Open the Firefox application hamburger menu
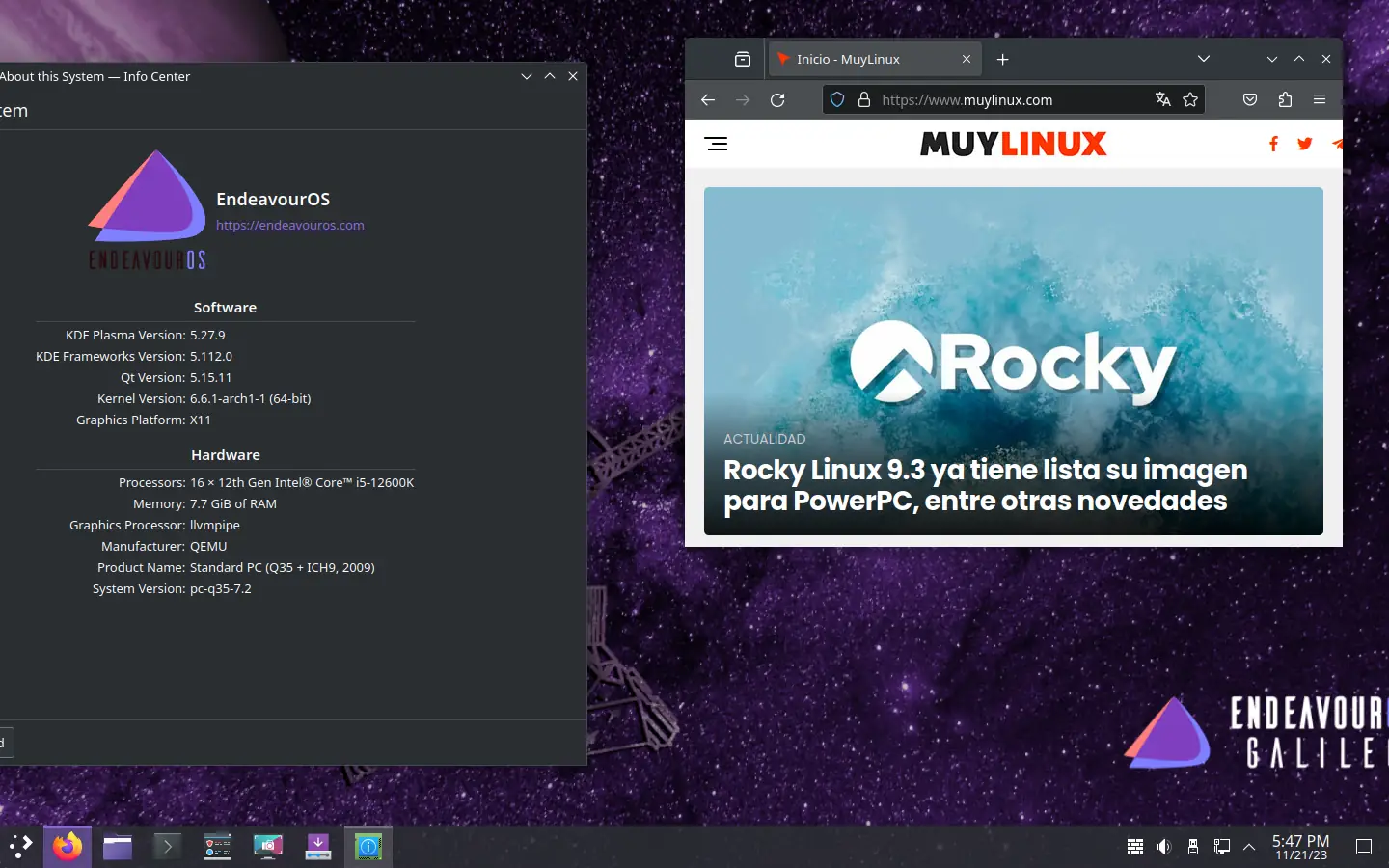This screenshot has height=868, width=1389. 1320,99
